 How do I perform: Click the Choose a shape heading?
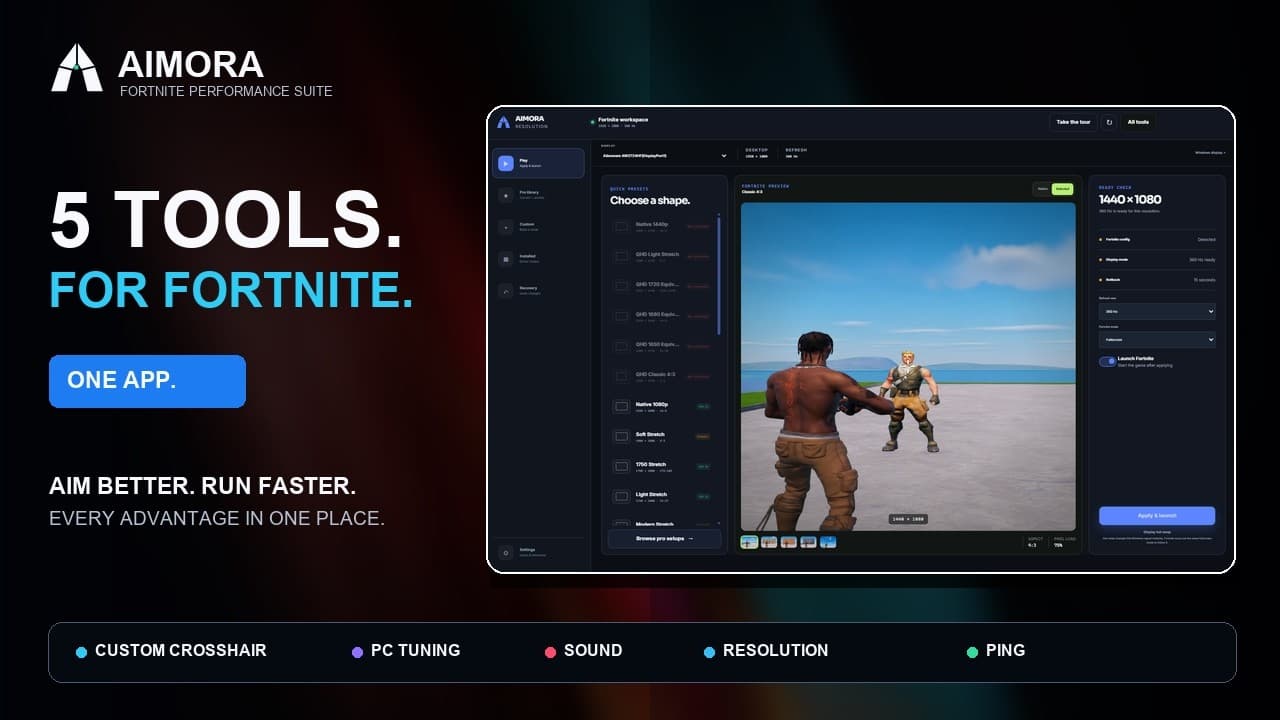(650, 200)
